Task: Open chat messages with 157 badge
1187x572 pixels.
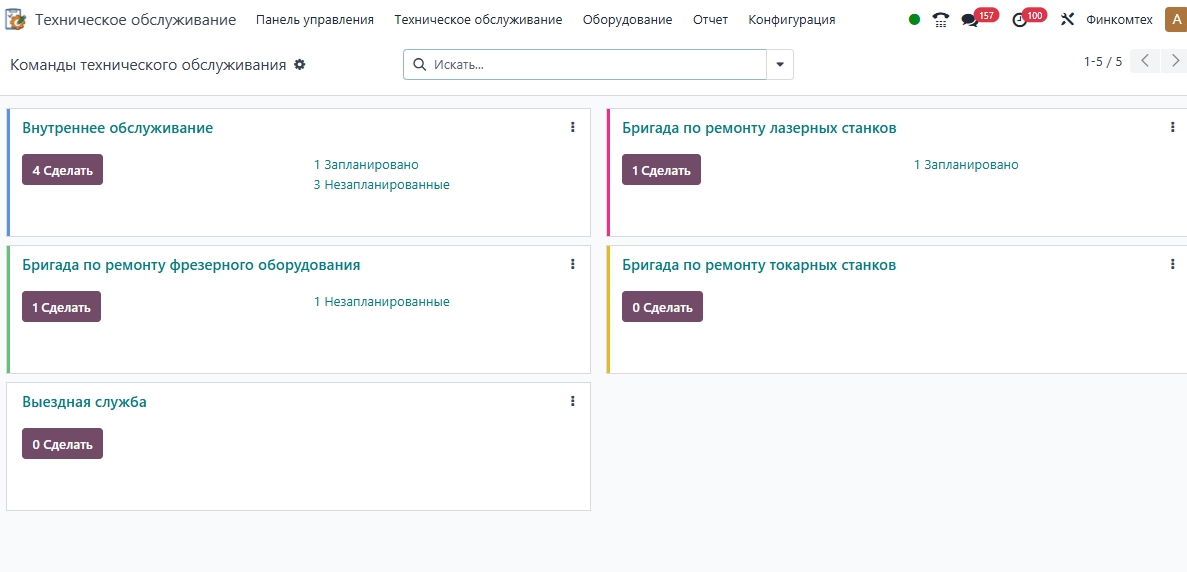Action: (969, 20)
